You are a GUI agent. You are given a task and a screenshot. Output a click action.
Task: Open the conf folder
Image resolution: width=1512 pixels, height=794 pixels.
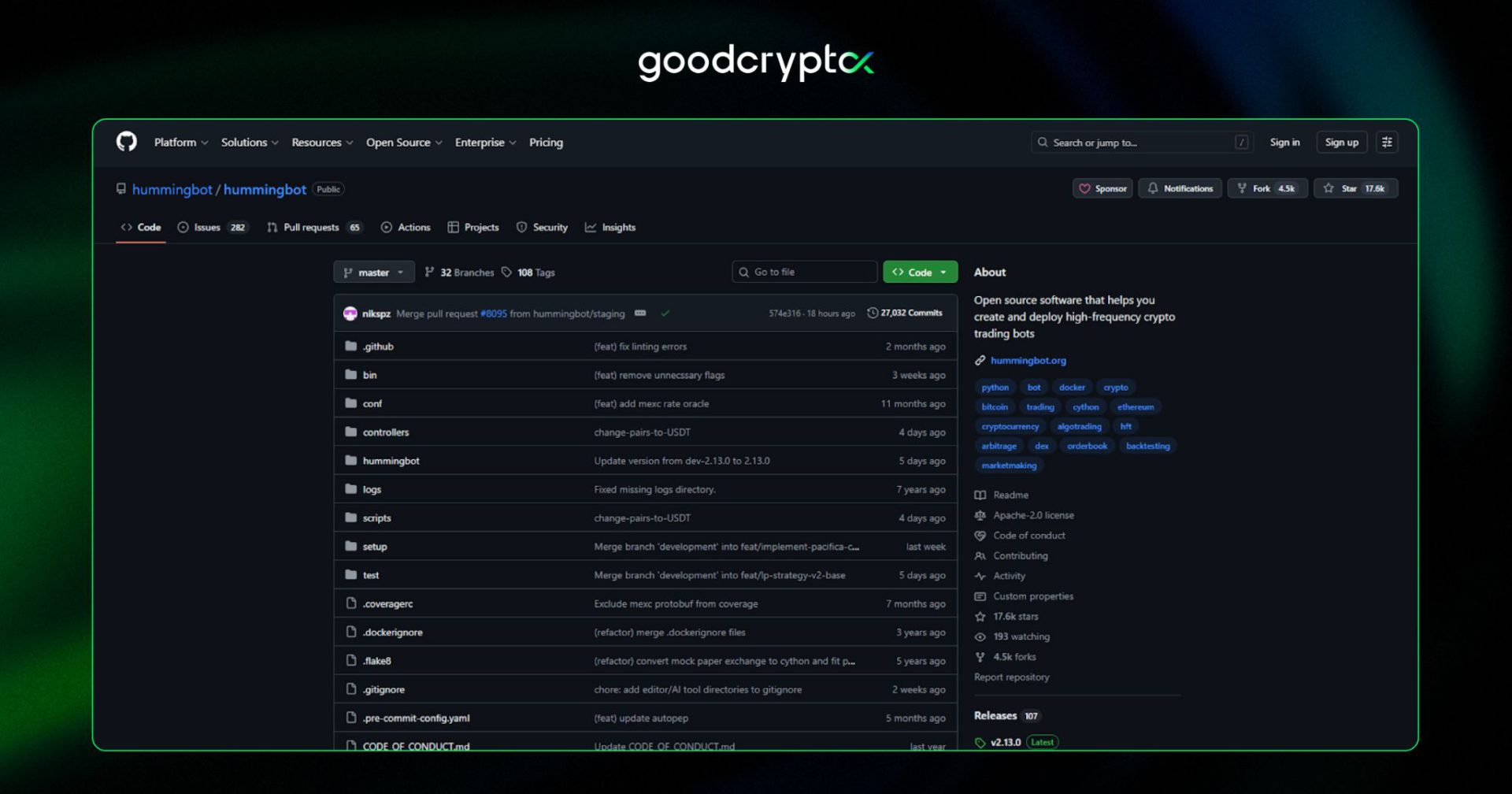(x=372, y=404)
